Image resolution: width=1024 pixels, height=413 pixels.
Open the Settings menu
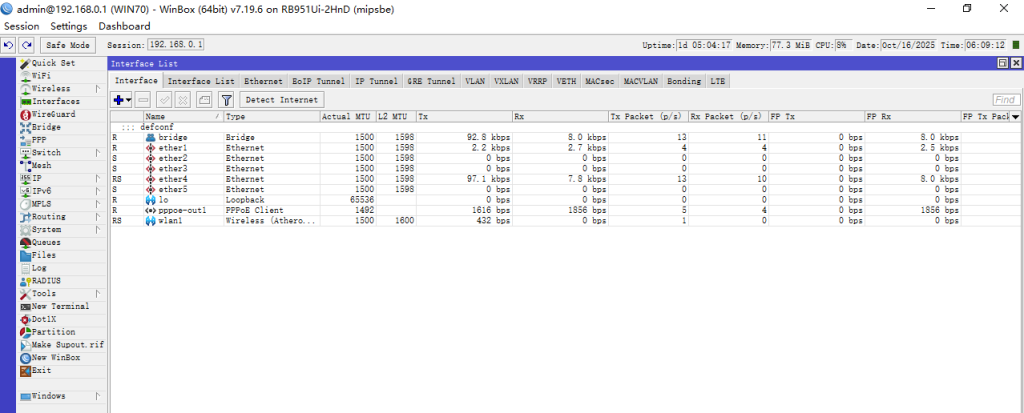click(68, 26)
